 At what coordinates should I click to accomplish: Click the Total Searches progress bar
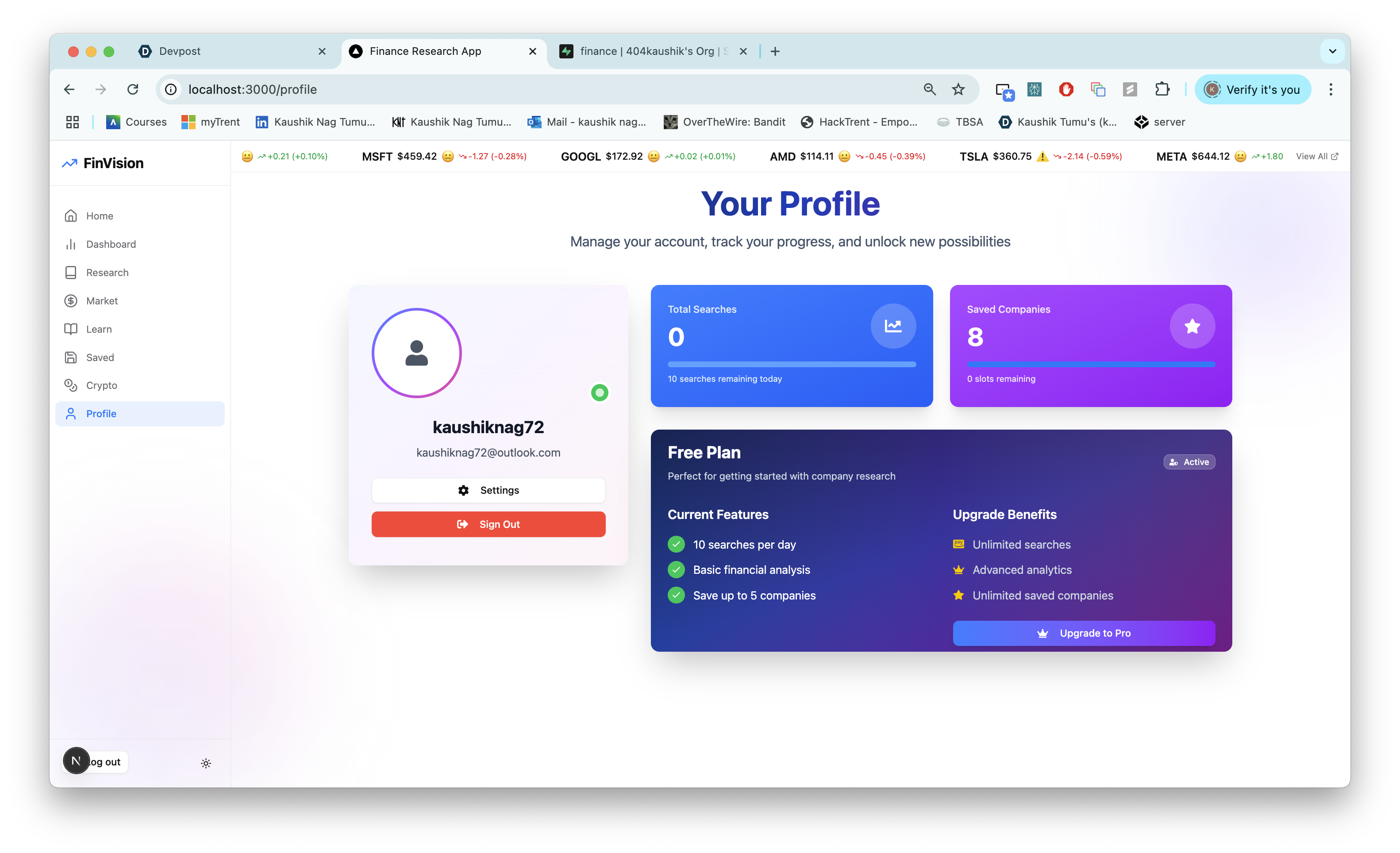[792, 364]
